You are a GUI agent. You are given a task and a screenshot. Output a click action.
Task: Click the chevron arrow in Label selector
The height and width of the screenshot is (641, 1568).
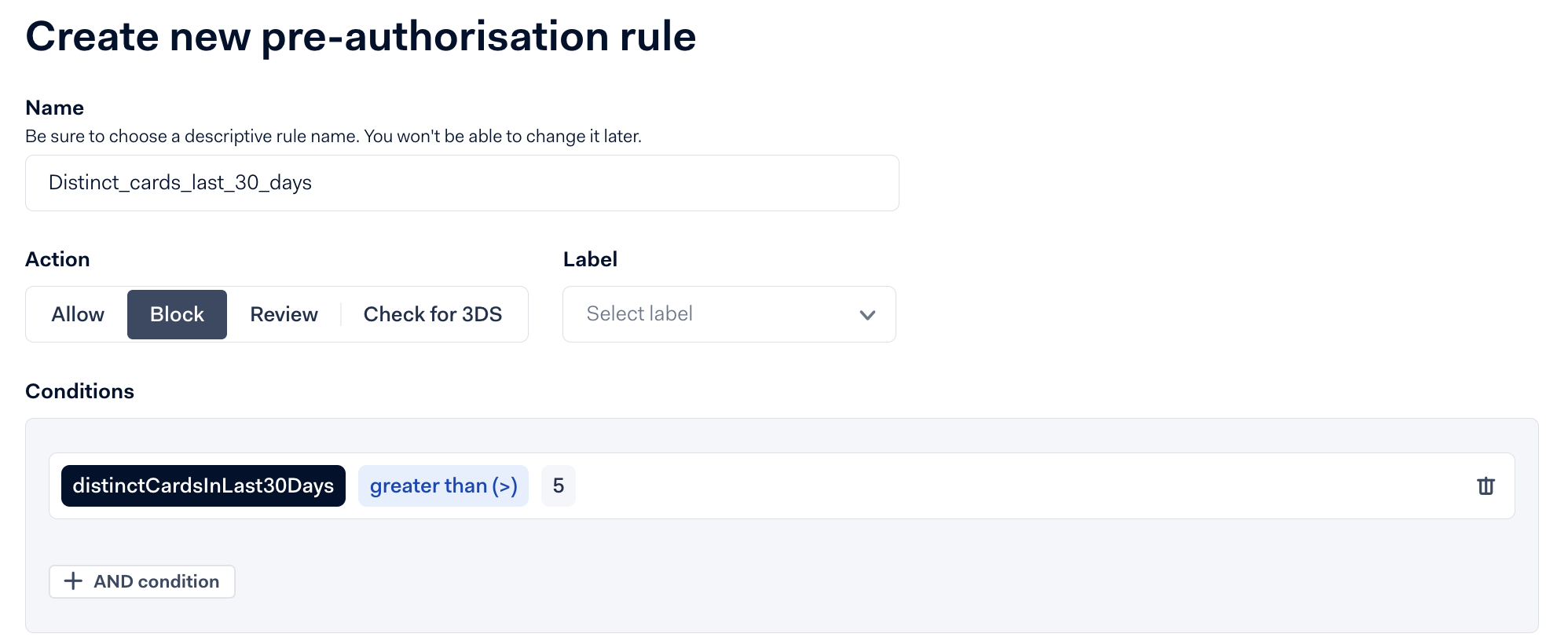[x=867, y=315]
